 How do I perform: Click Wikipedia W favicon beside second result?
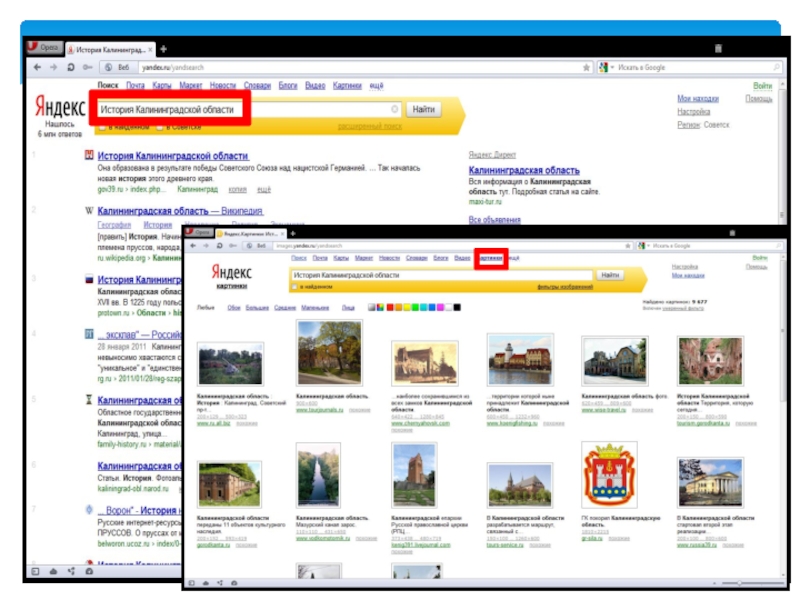point(89,211)
